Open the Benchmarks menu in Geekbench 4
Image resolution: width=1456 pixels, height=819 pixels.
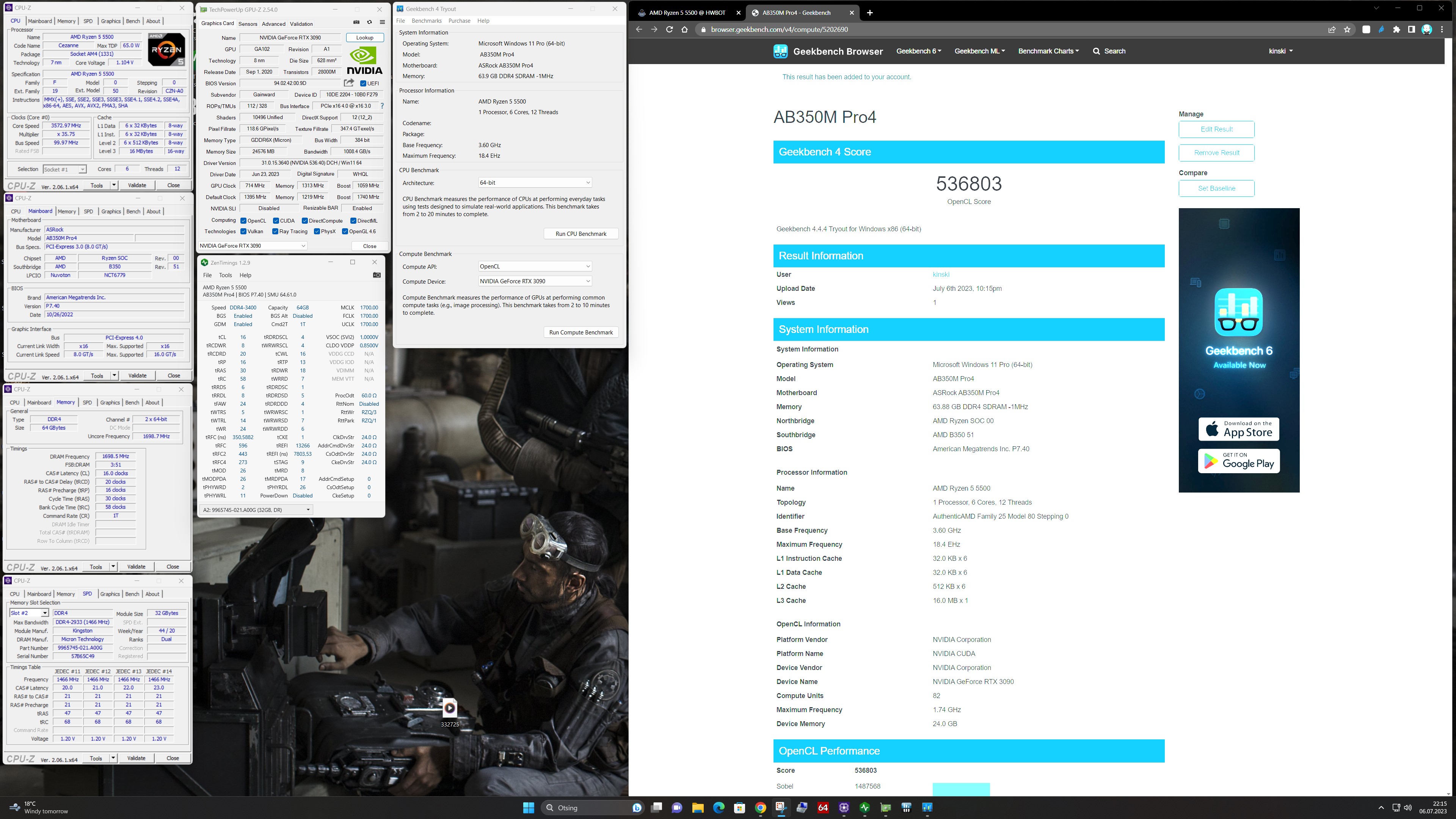[426, 21]
